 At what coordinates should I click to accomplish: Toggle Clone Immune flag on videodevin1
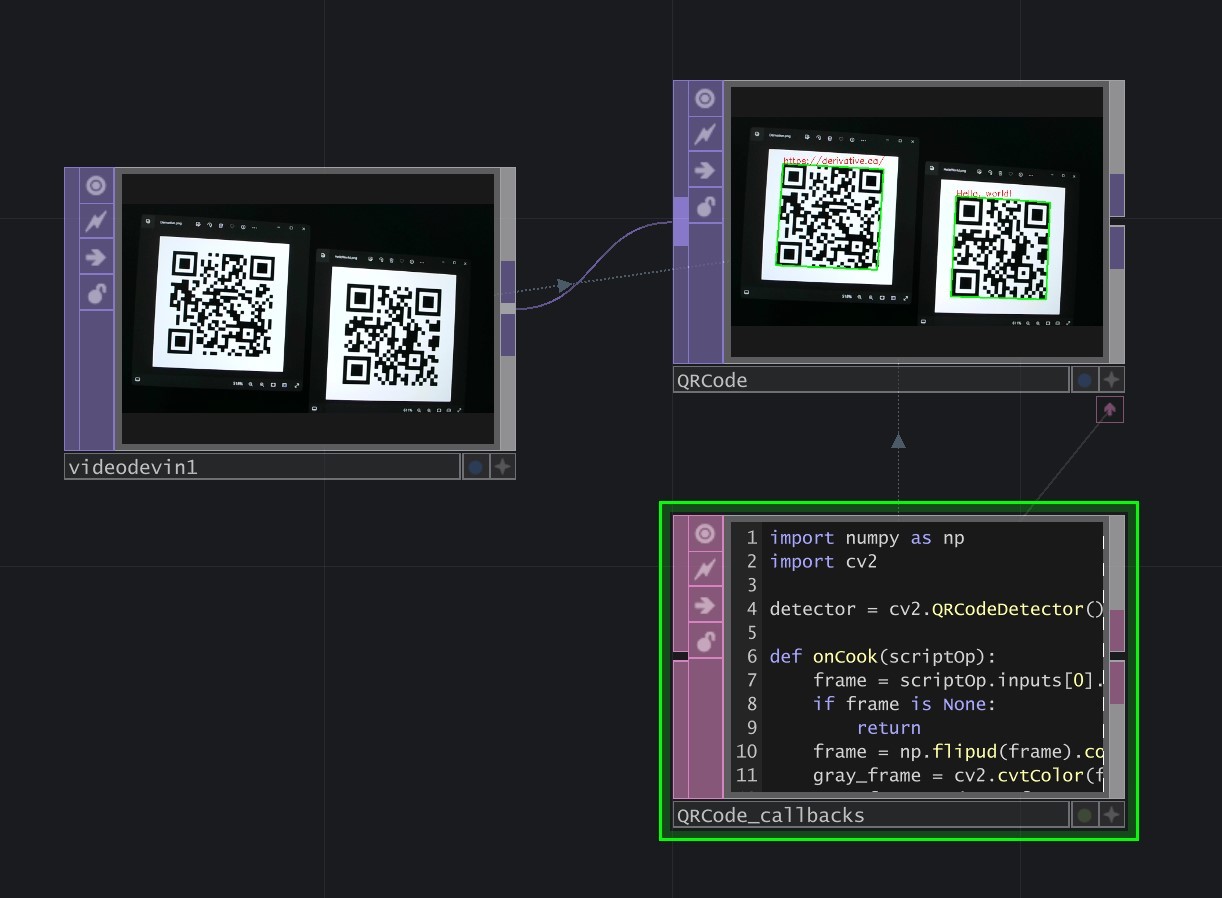tap(96, 221)
